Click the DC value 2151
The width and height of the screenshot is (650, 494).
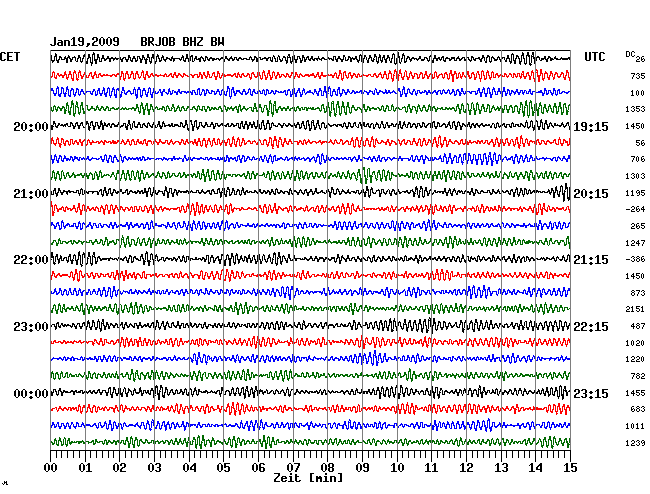pyautogui.click(x=635, y=309)
